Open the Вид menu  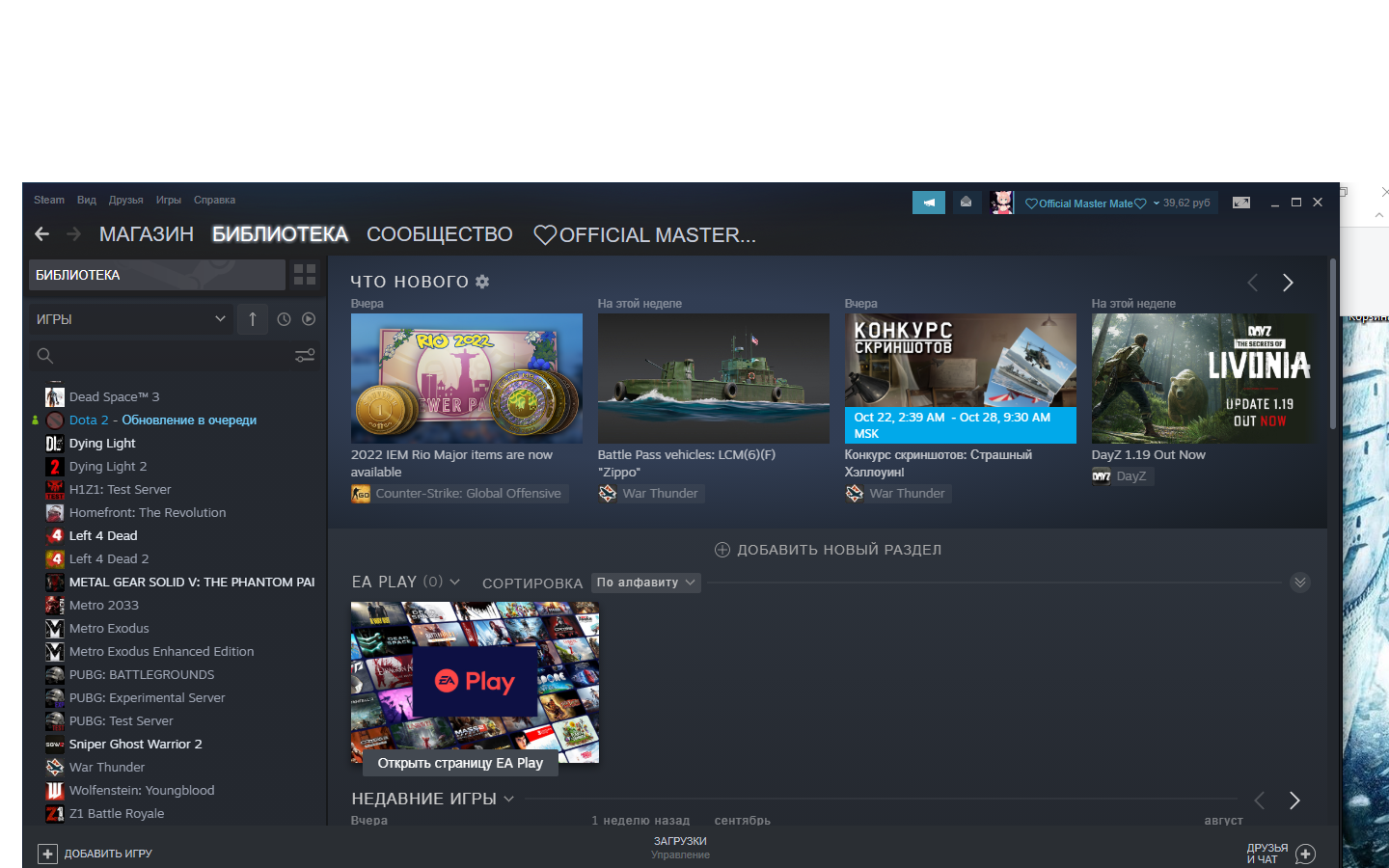87,201
